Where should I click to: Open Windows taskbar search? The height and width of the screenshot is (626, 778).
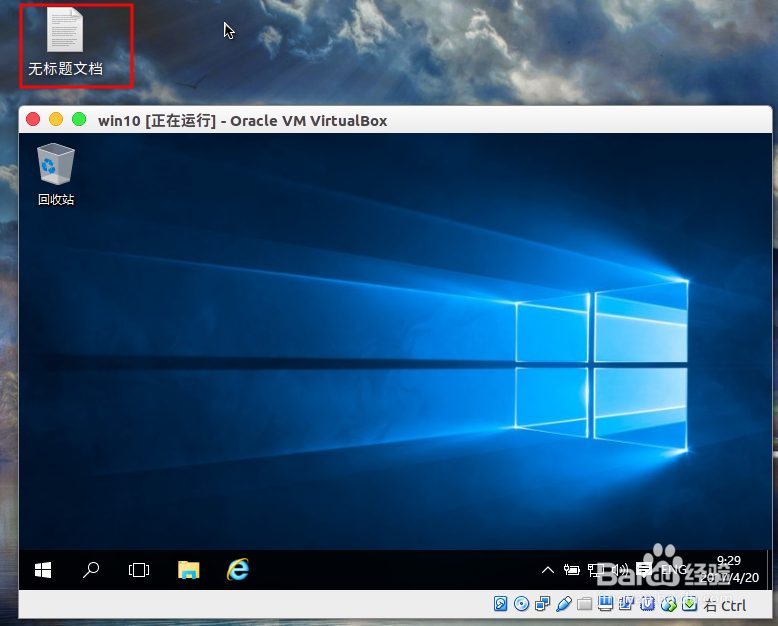91,570
